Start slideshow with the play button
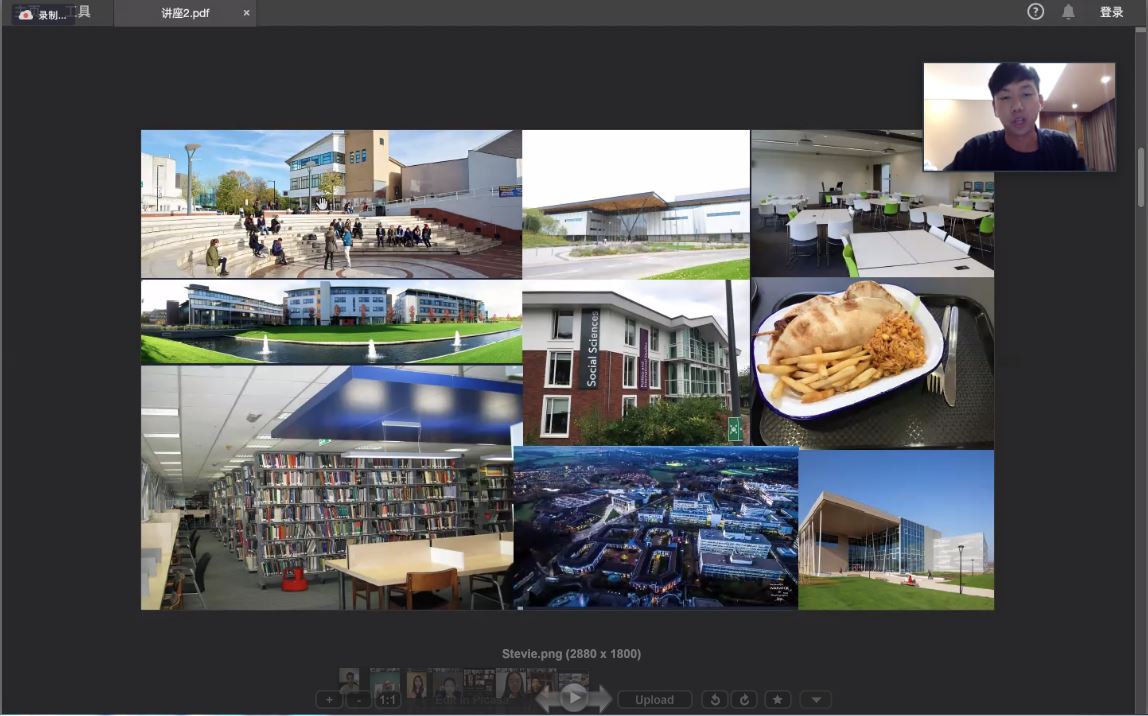 (573, 697)
